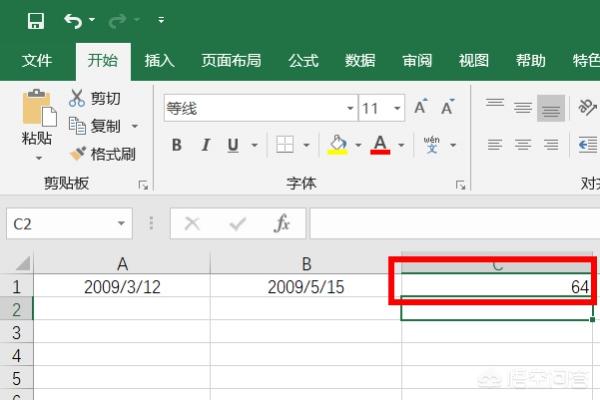Open the clipboard group dialog launcher
Screen dimensions: 600x400
point(143,185)
